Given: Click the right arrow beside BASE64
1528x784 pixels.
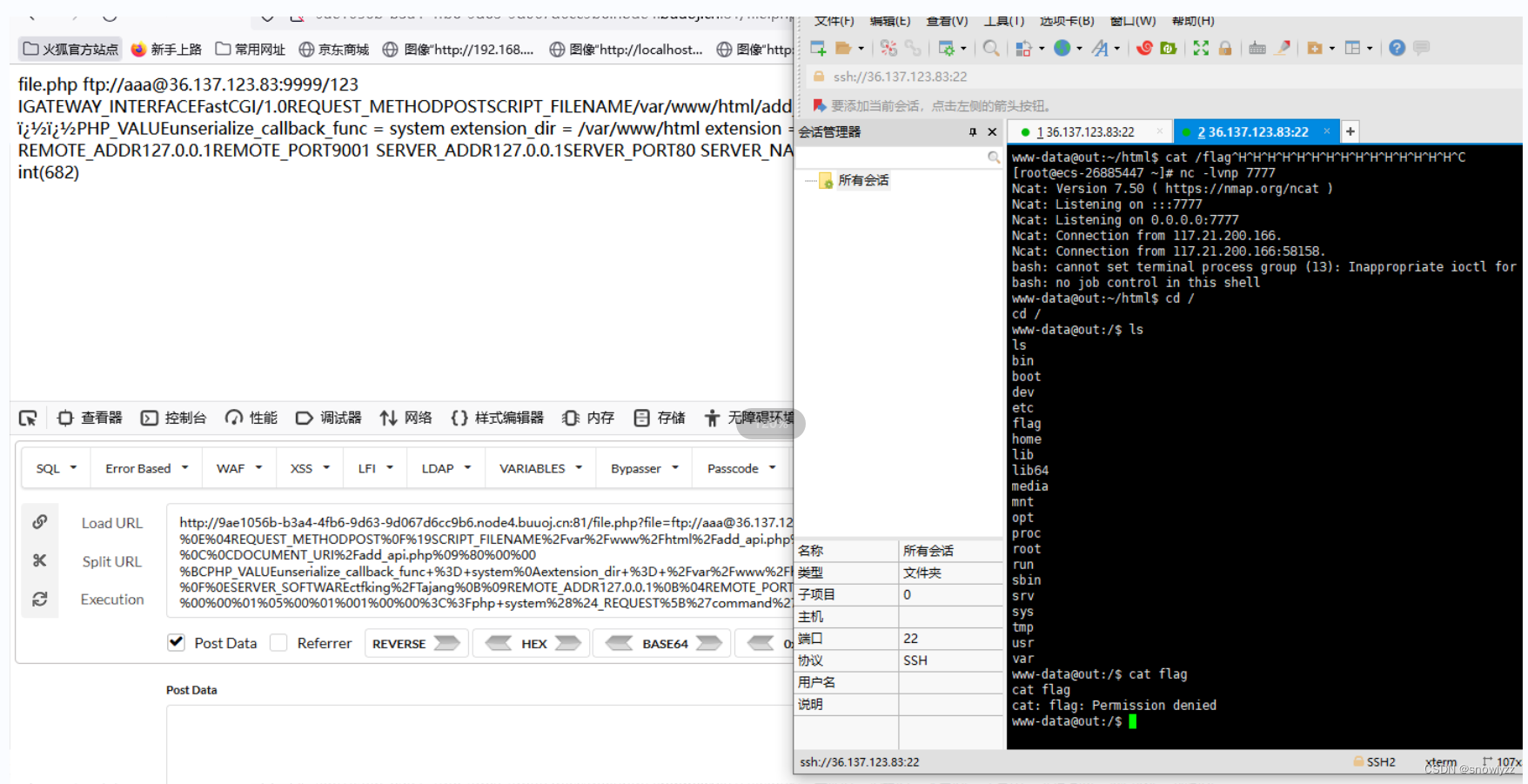Looking at the screenshot, I should (709, 643).
